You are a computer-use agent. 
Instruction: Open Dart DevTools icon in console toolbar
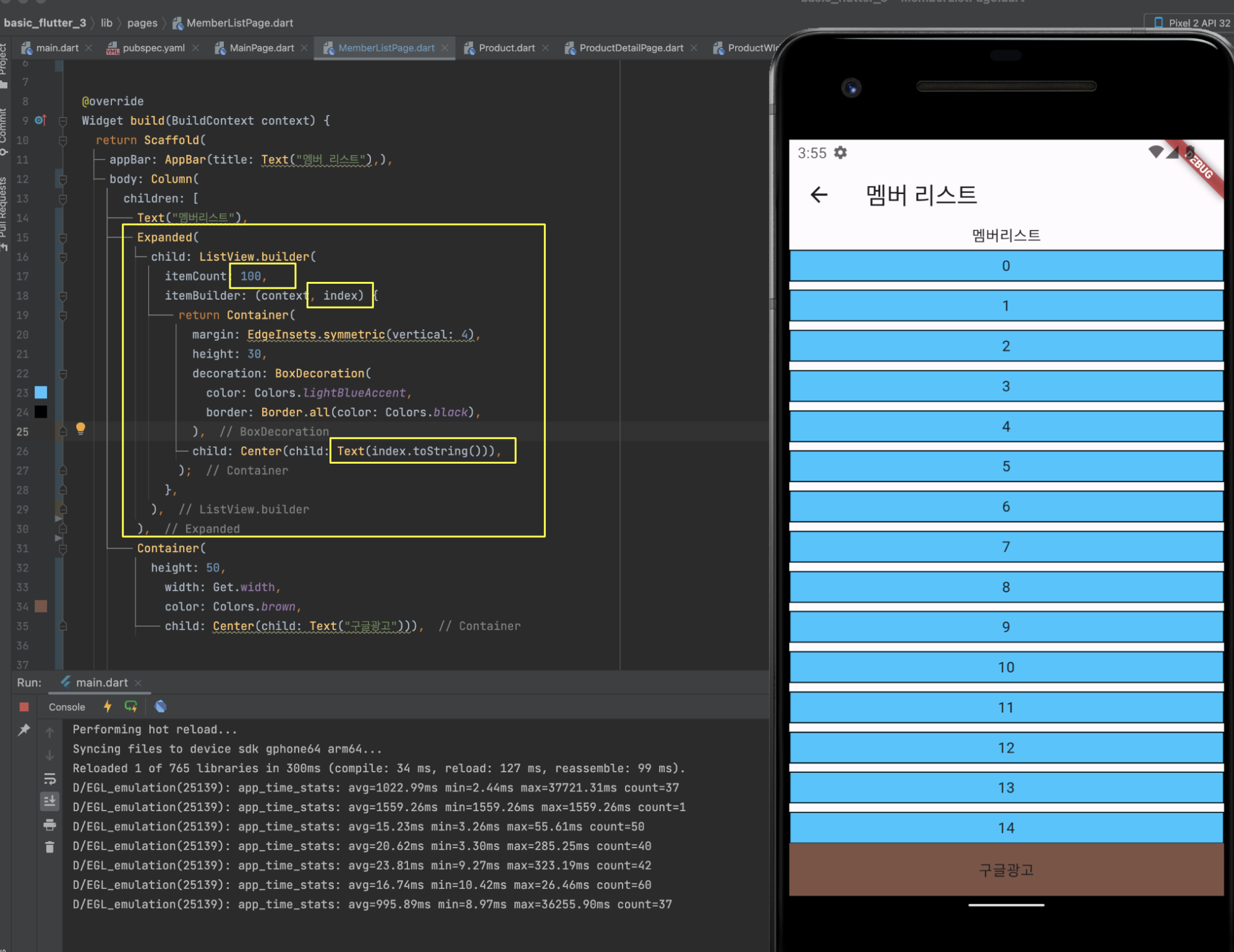pyautogui.click(x=161, y=707)
